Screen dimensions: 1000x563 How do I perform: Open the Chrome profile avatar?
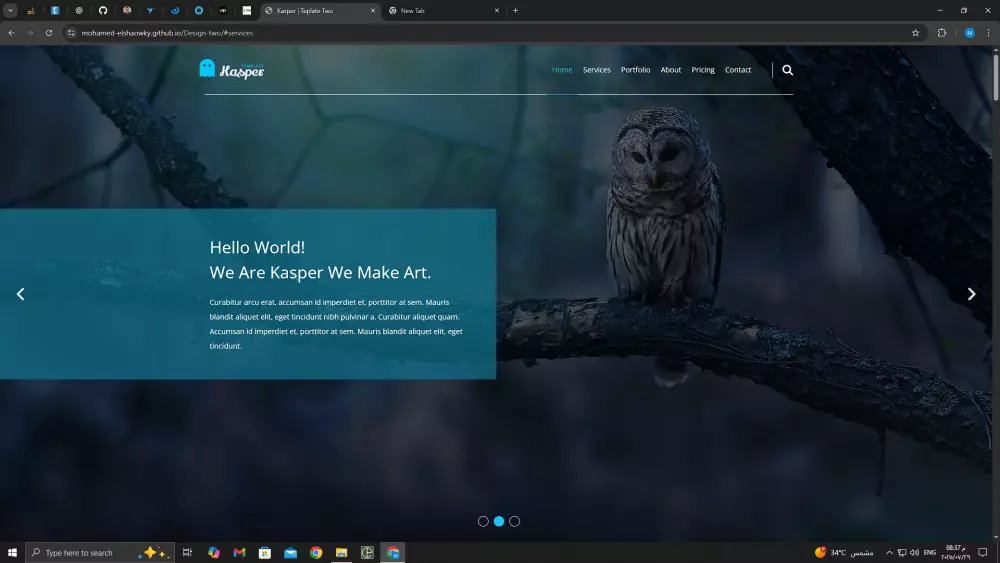pos(969,33)
